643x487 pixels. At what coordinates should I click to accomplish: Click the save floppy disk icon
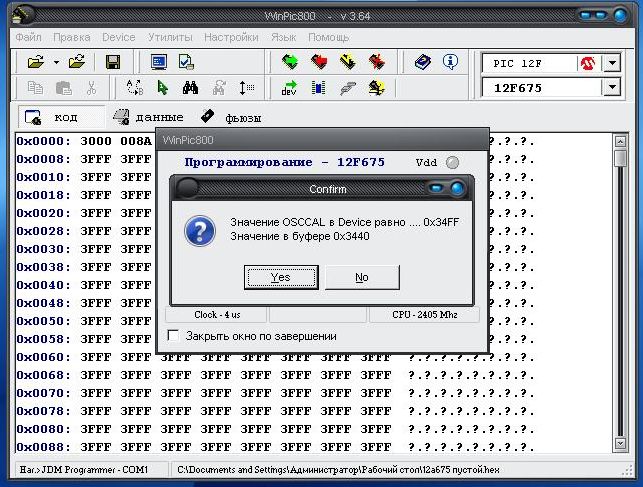point(113,62)
